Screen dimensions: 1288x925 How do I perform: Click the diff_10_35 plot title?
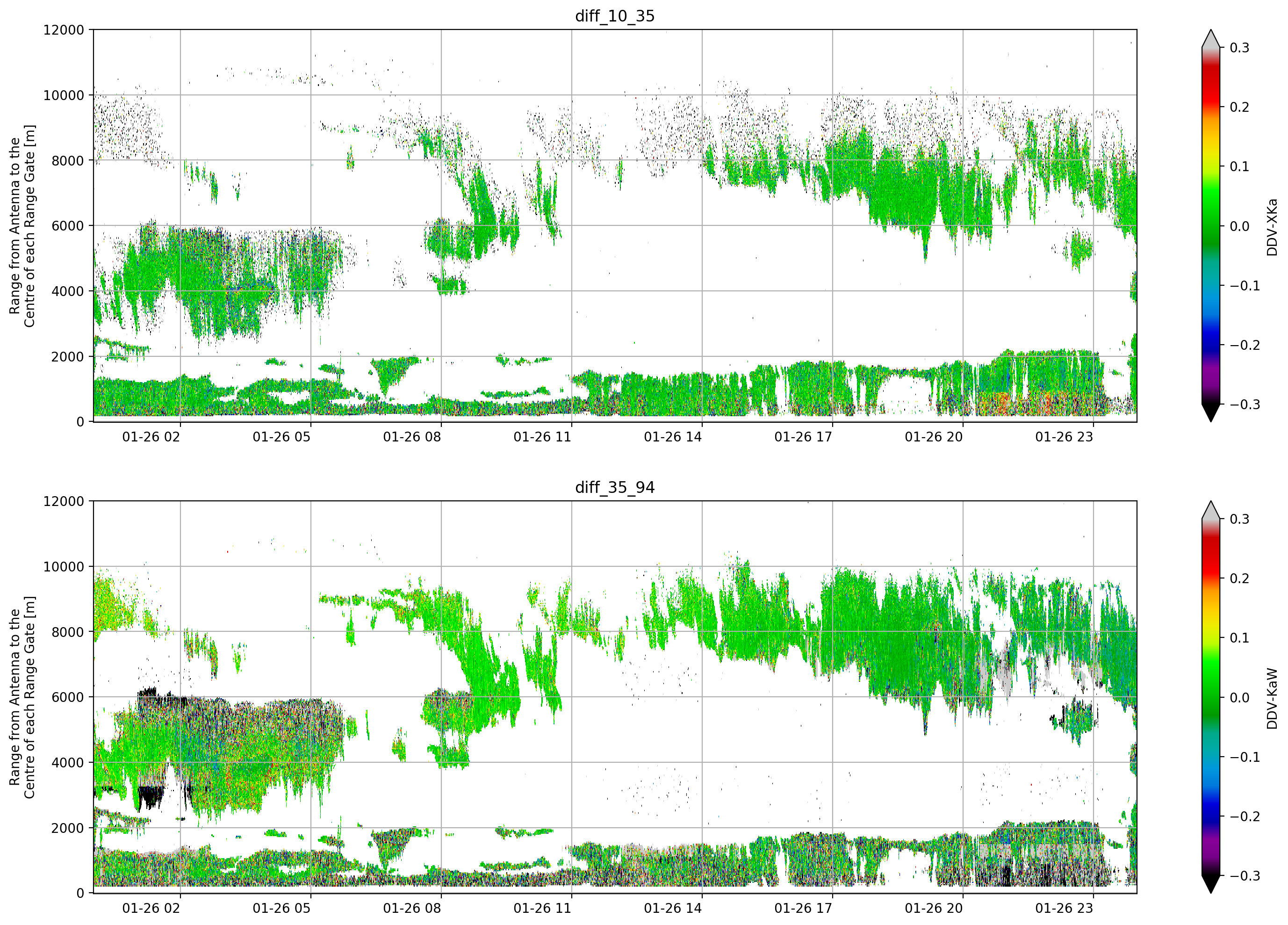pos(614,16)
